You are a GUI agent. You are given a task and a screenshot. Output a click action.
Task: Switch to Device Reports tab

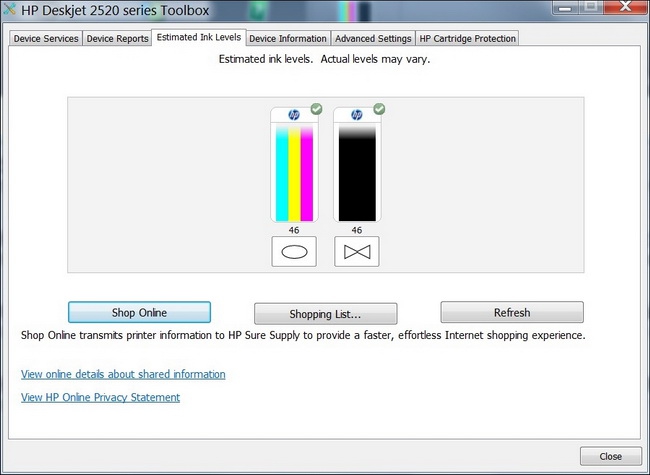[117, 39]
